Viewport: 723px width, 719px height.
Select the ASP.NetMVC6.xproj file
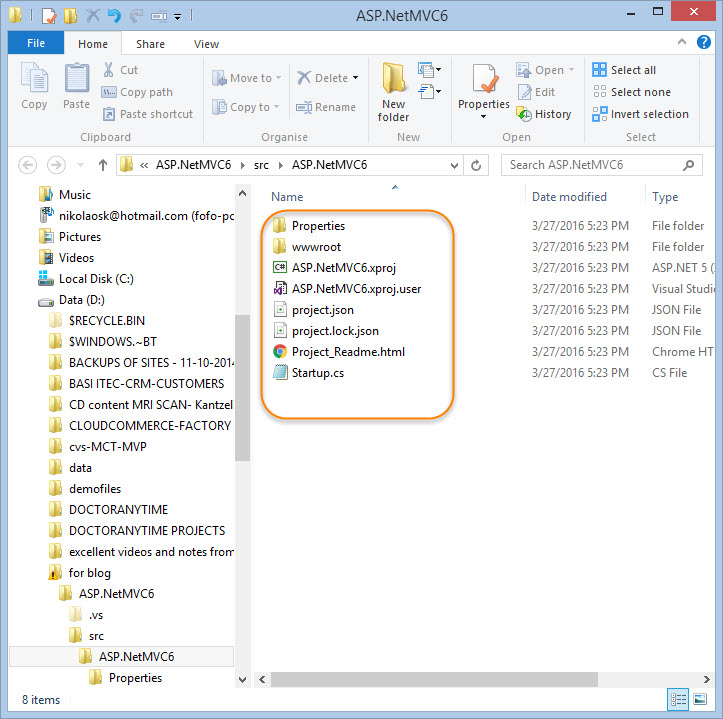pos(335,268)
